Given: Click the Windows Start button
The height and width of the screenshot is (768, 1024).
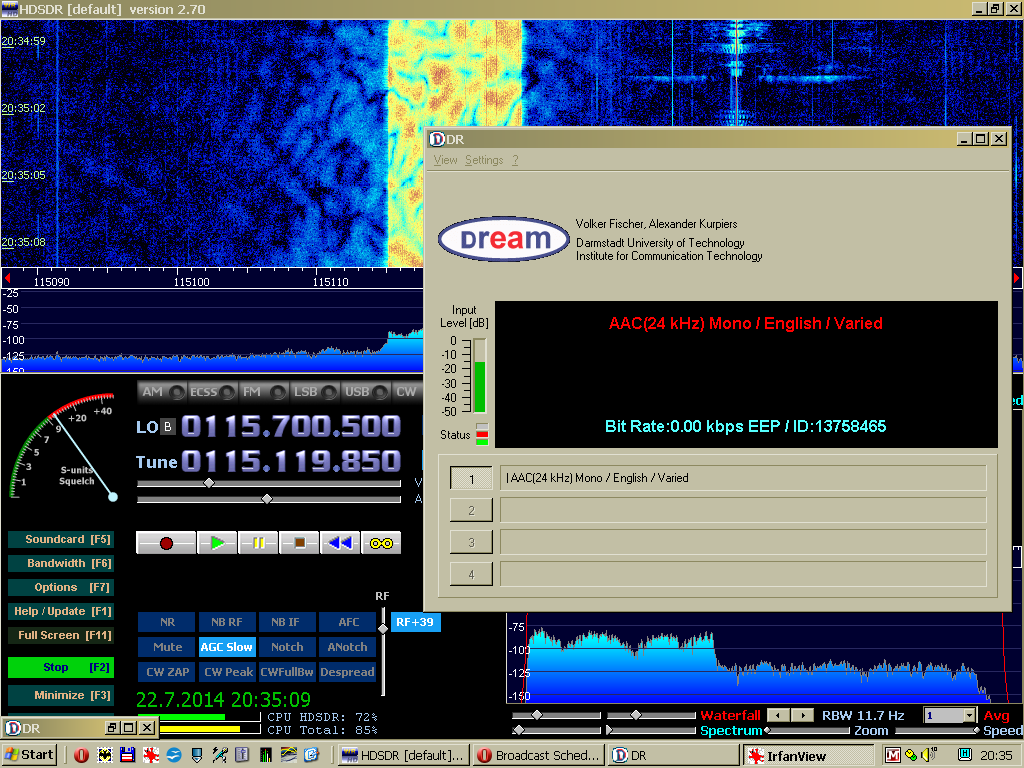Looking at the screenshot, I should tap(29, 755).
